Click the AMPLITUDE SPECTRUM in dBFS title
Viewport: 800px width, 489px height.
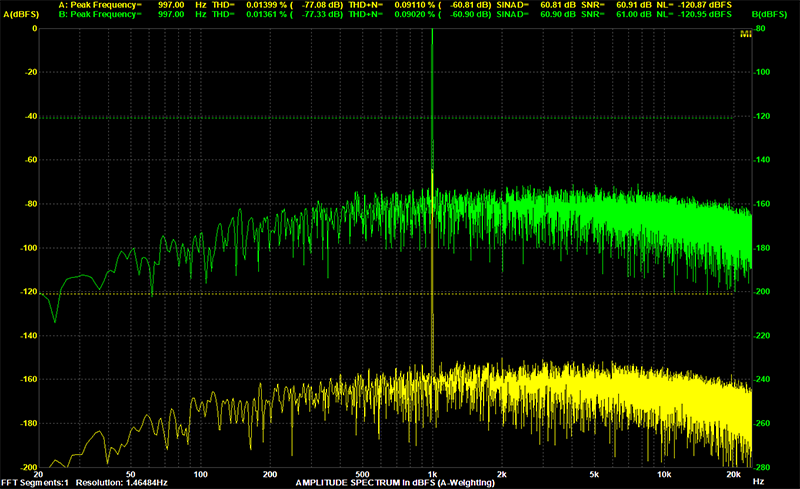(395, 482)
